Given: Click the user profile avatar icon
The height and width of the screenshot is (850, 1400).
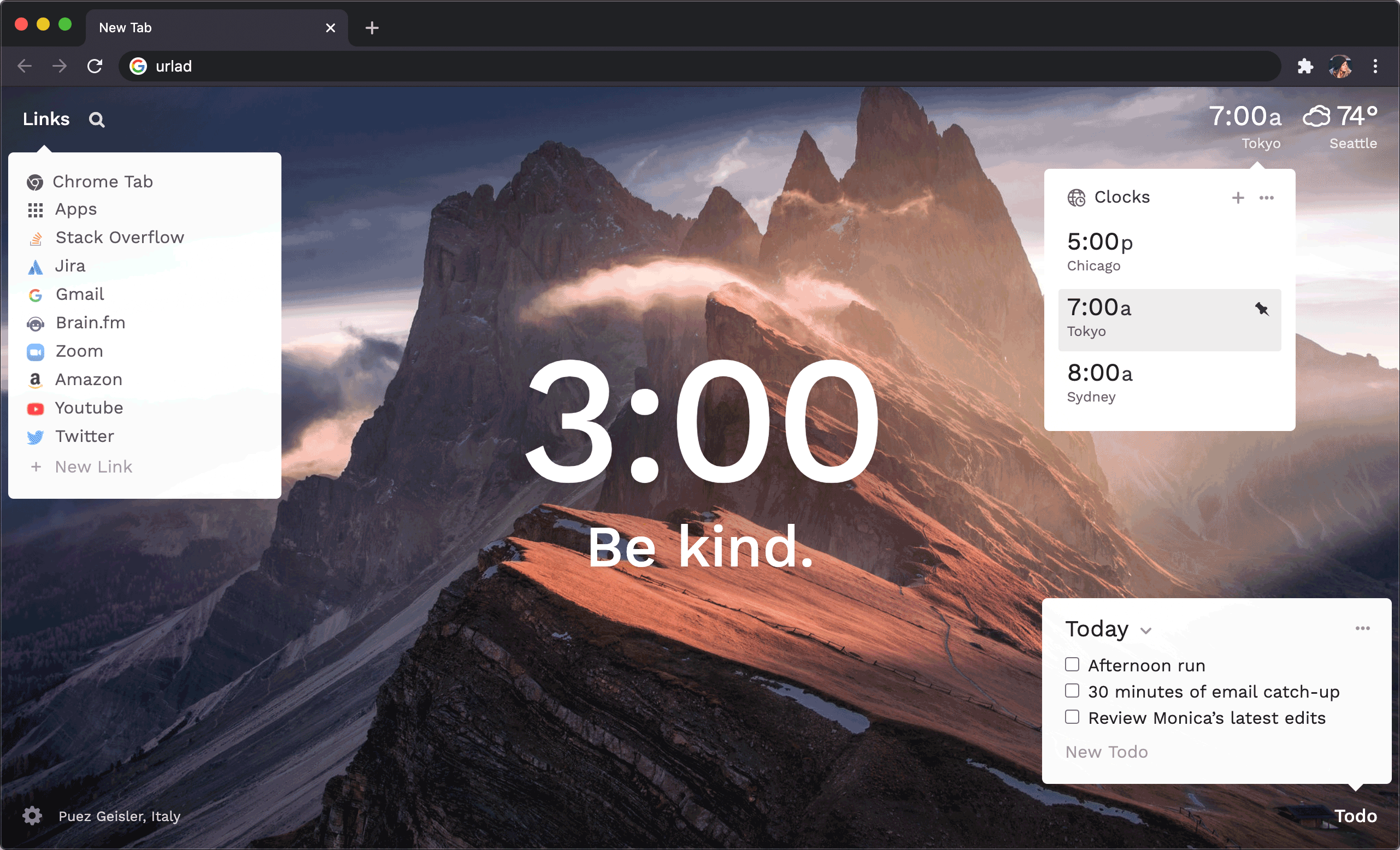Looking at the screenshot, I should pyautogui.click(x=1340, y=67).
